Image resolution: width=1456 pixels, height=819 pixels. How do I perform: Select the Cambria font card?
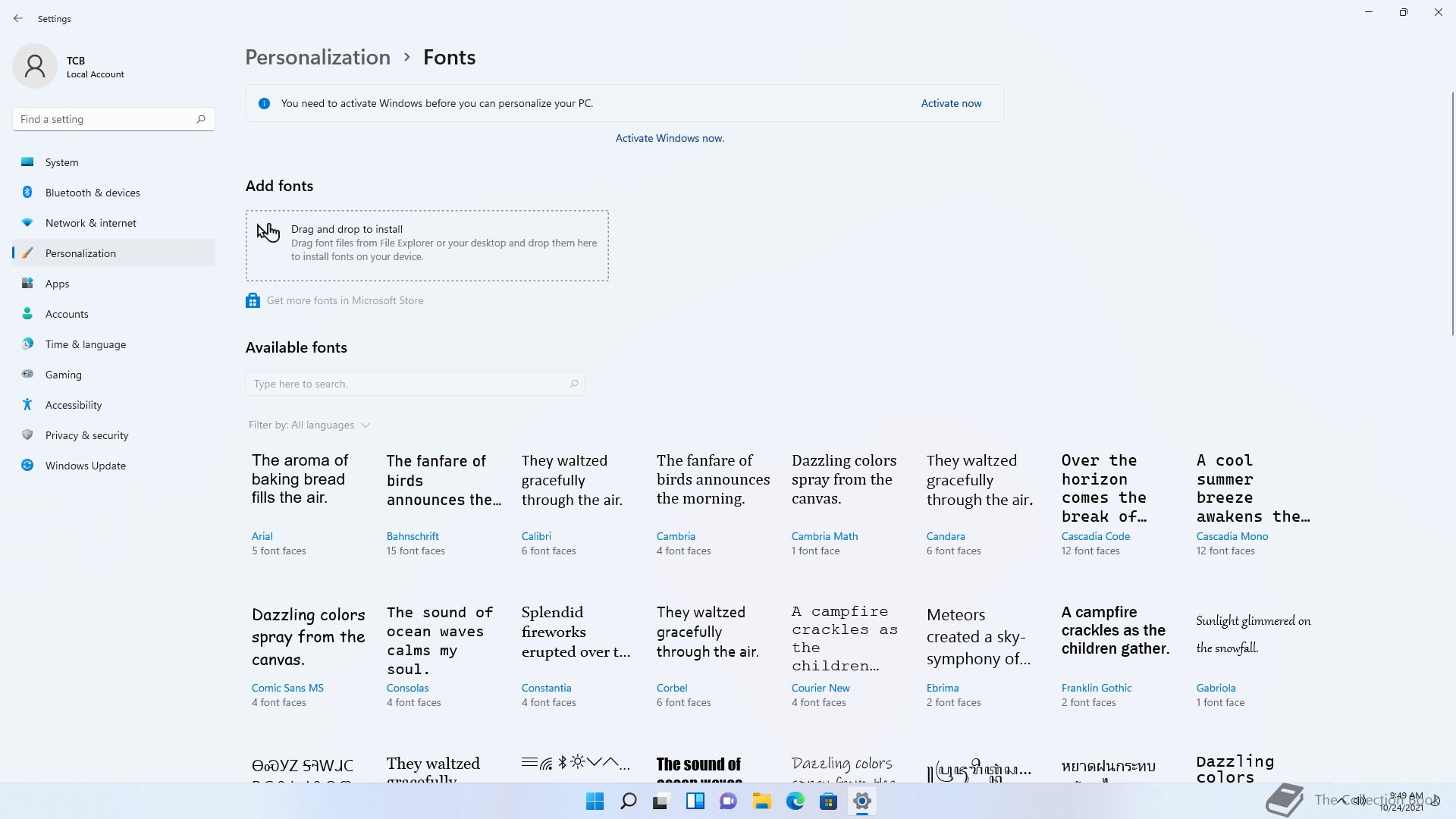pos(713,504)
